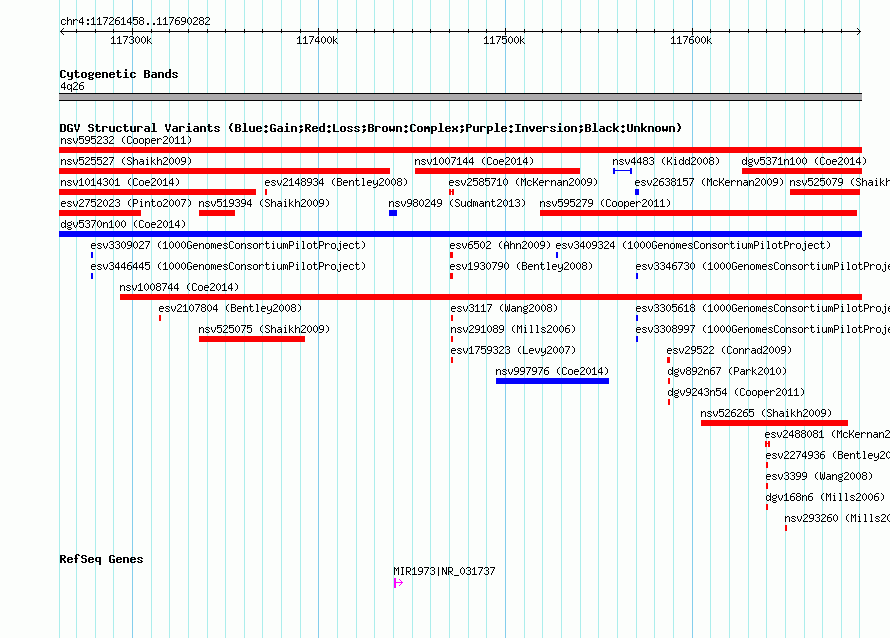Select the esv3117 (Wang2008) label
The height and width of the screenshot is (638, 890).
[x=504, y=308]
